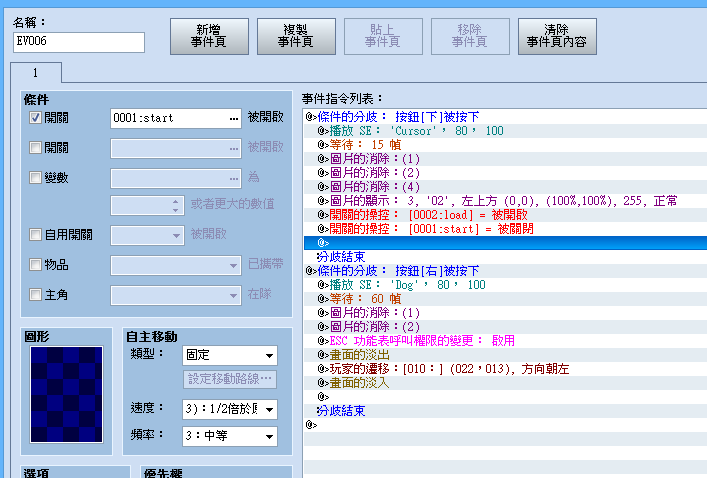The width and height of the screenshot is (707, 478).
Task: Click the 新增事件頁 button
Action: pos(209,37)
